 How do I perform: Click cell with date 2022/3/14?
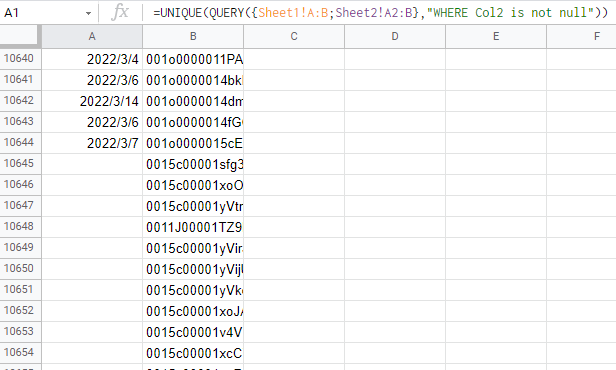[x=92, y=101]
